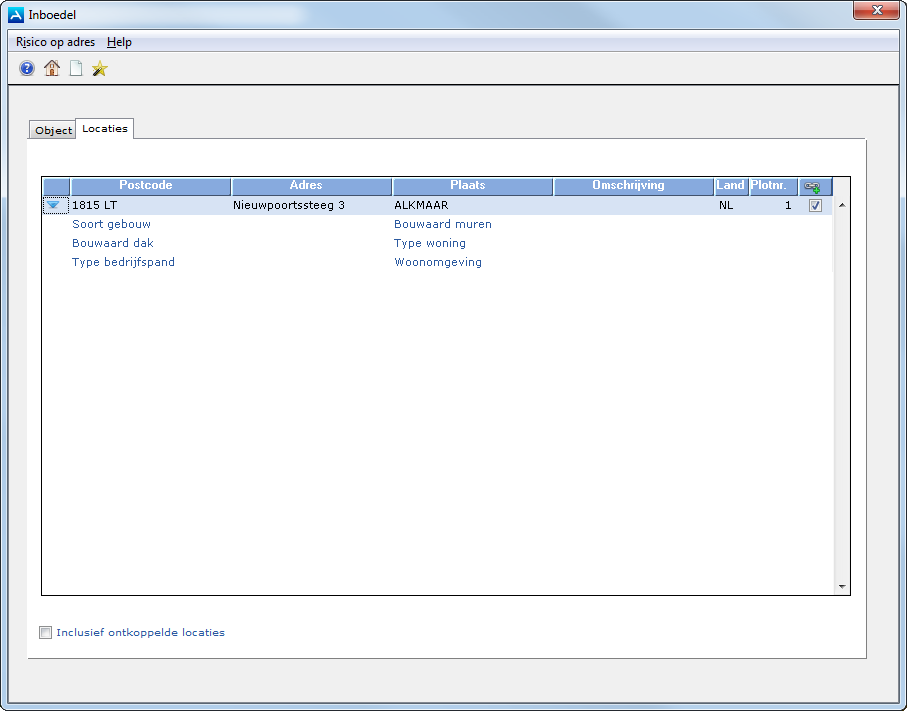The image size is (907, 711).
Task: Click the blue question mark help icon
Action: click(x=27, y=69)
